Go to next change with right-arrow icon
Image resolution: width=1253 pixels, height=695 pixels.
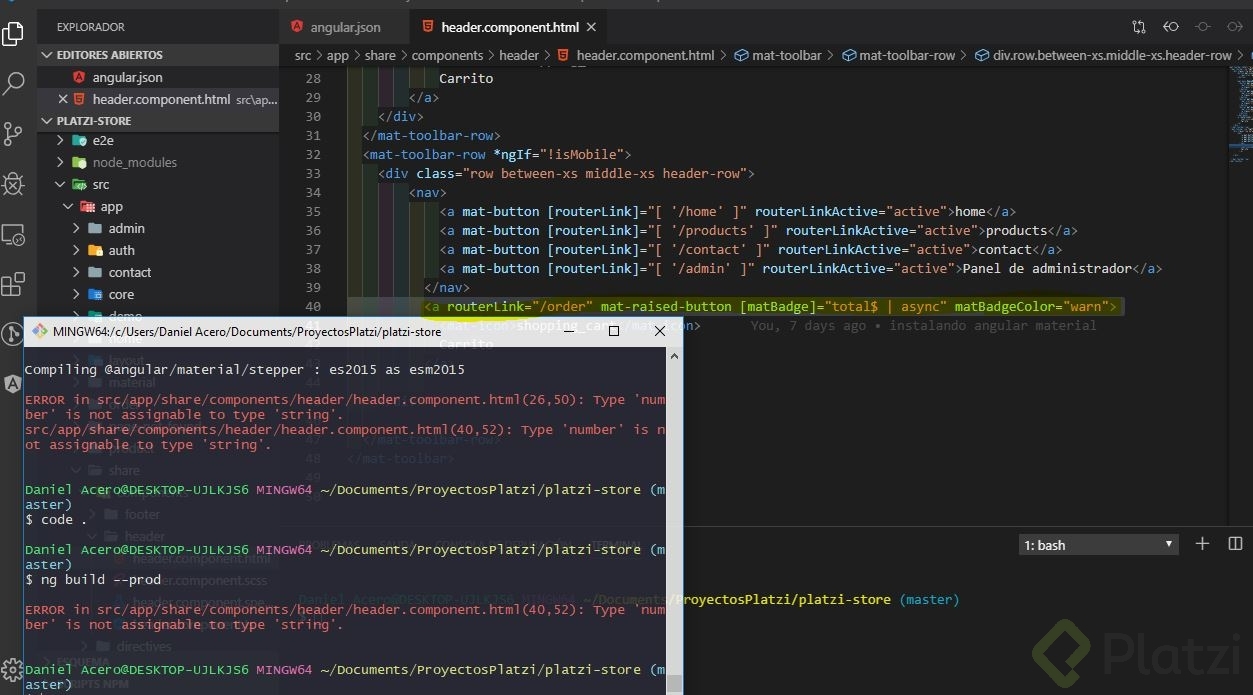[1235, 27]
